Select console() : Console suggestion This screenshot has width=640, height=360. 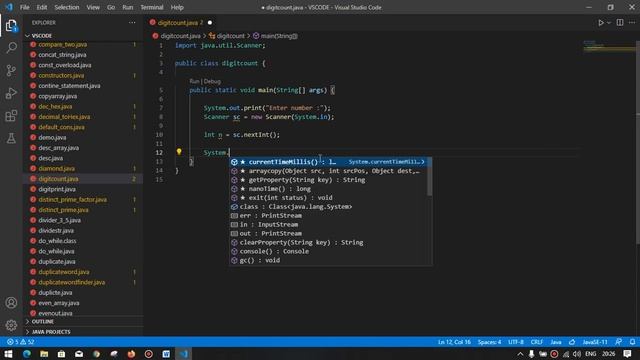tap(328, 251)
